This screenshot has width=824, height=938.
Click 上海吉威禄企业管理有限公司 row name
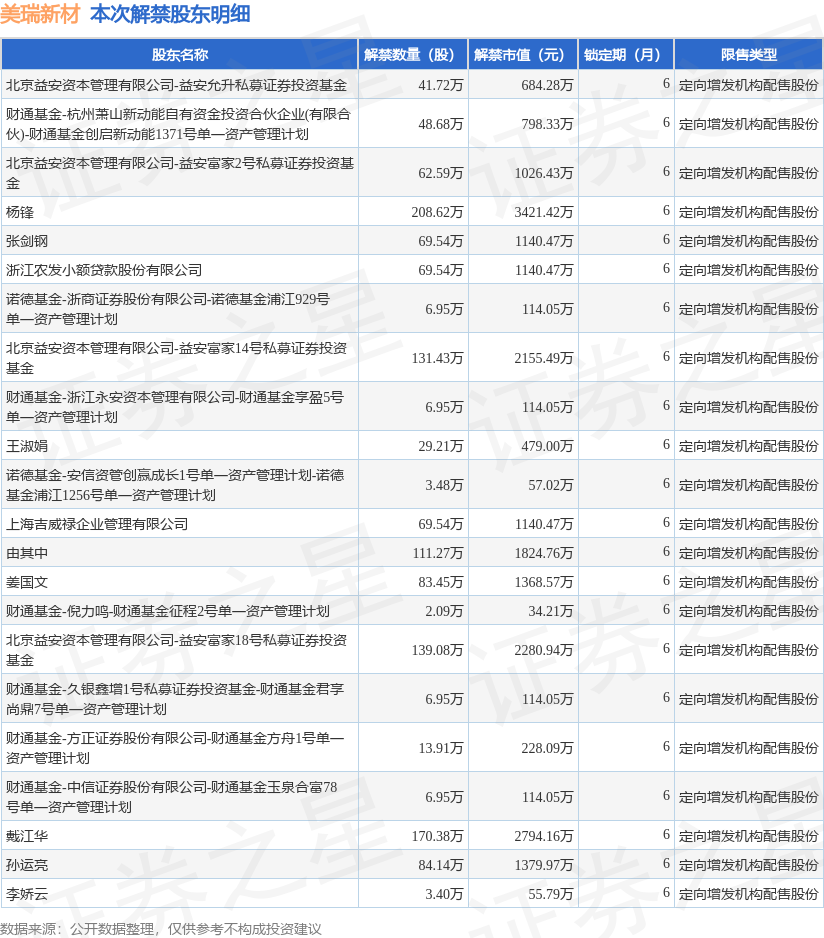click(x=97, y=524)
